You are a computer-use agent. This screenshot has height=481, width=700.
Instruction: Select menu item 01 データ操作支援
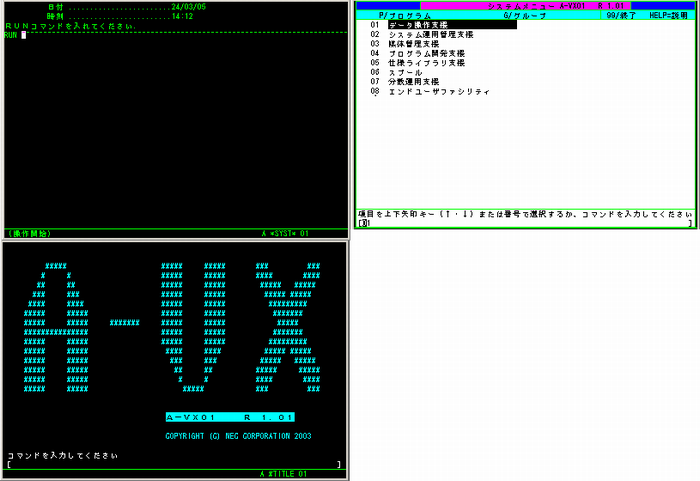[443, 25]
